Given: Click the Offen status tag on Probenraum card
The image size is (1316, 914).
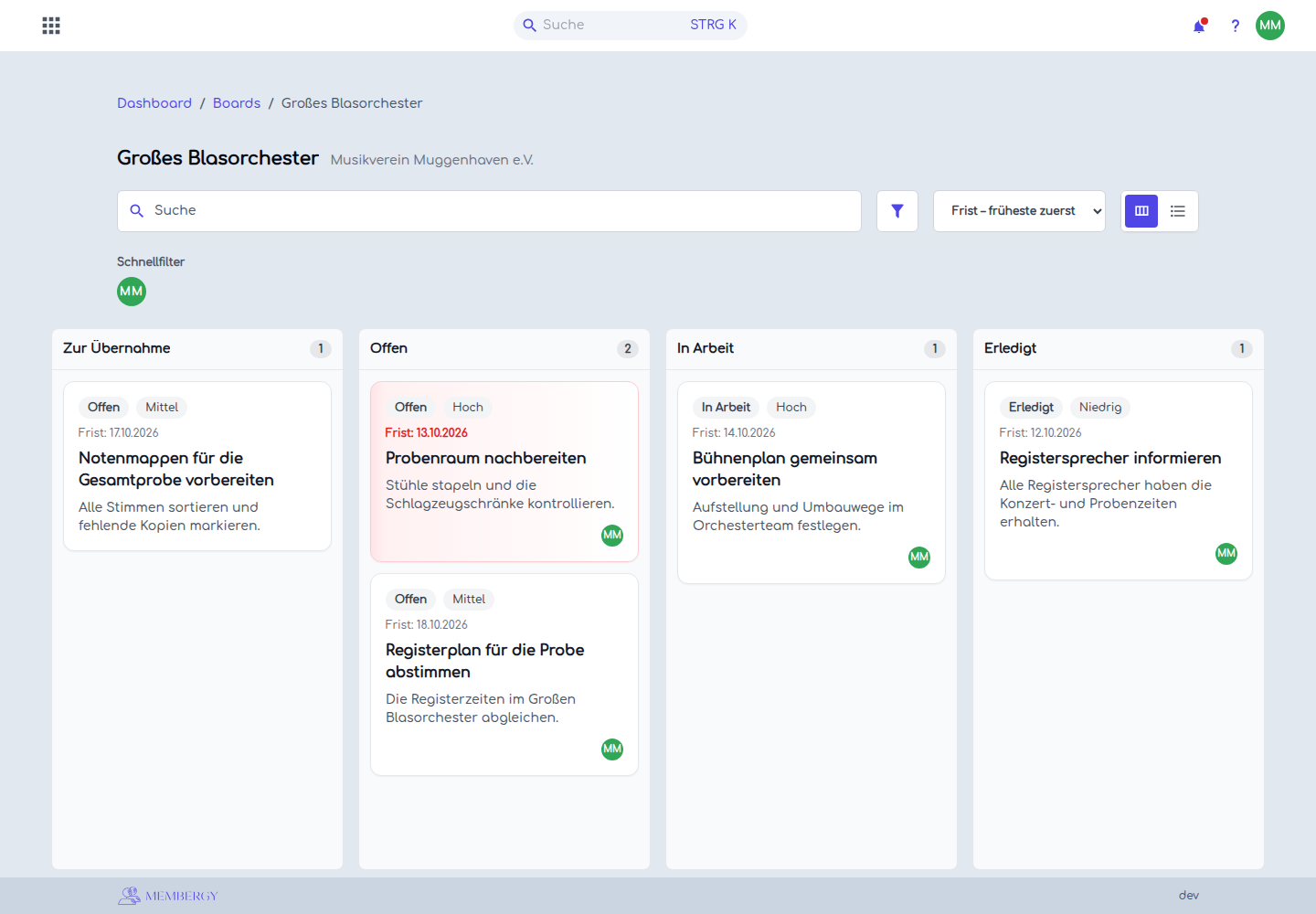Looking at the screenshot, I should (411, 408).
